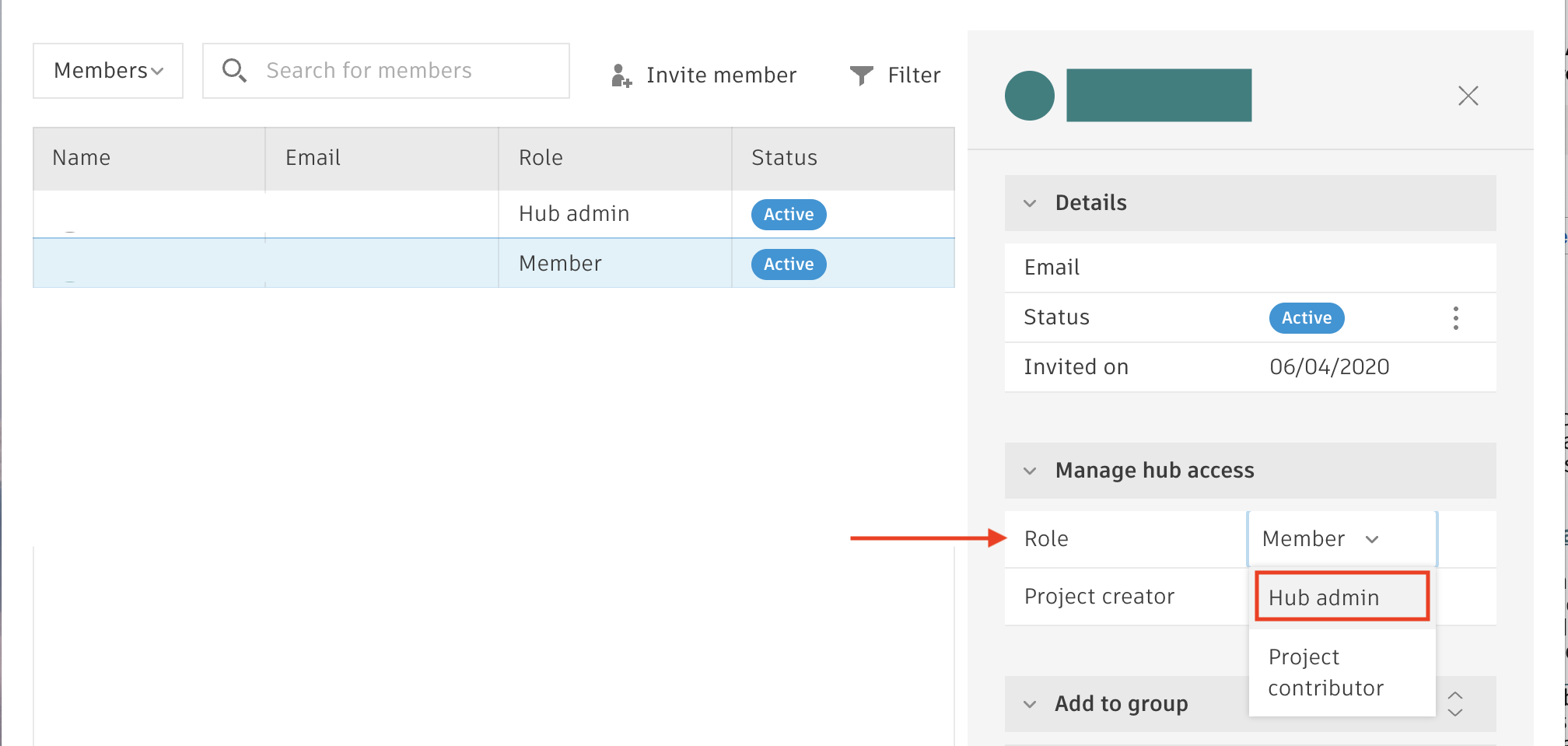Image resolution: width=1568 pixels, height=746 pixels.
Task: Click the search magnifier icon
Action: click(x=234, y=70)
